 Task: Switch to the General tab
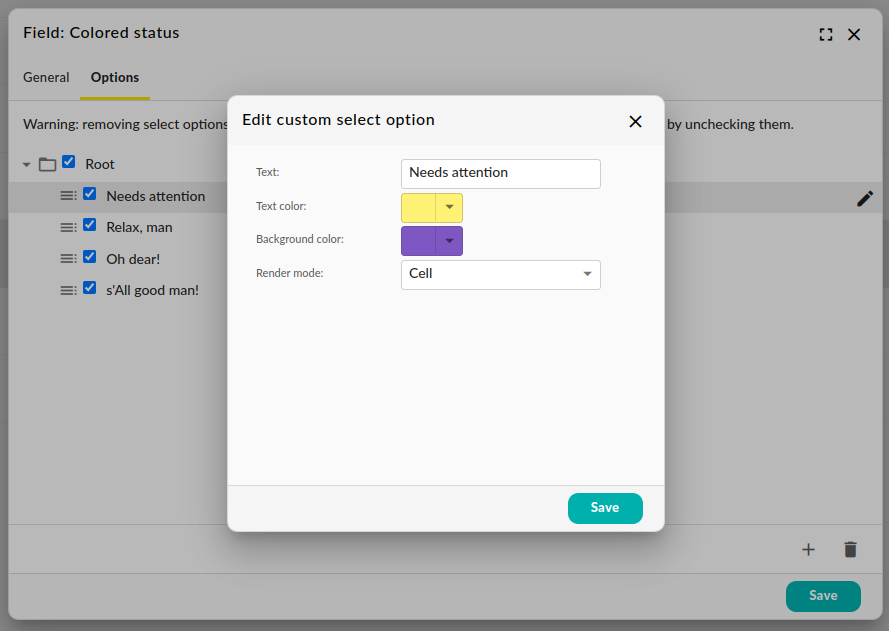(46, 77)
